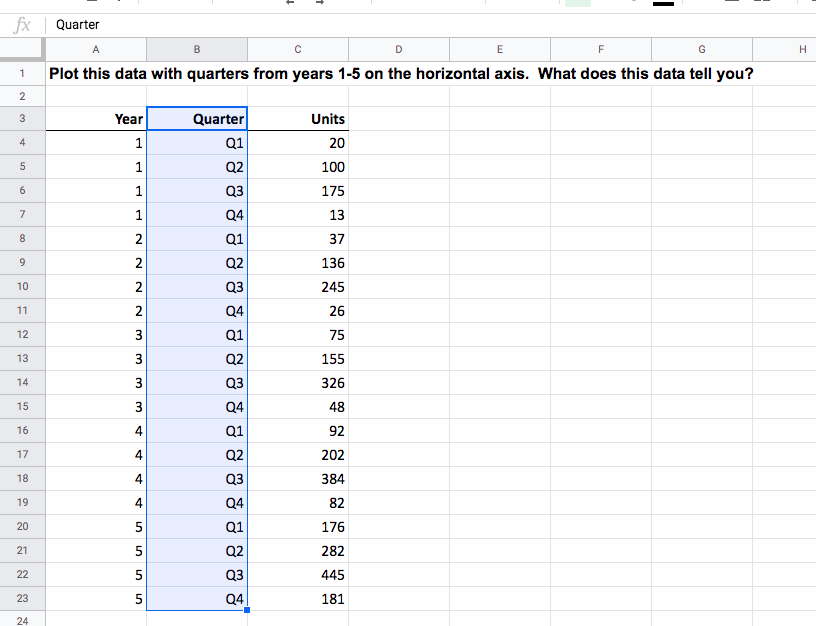Select the Year header cell A3
This screenshot has width=816, height=626.
point(95,119)
